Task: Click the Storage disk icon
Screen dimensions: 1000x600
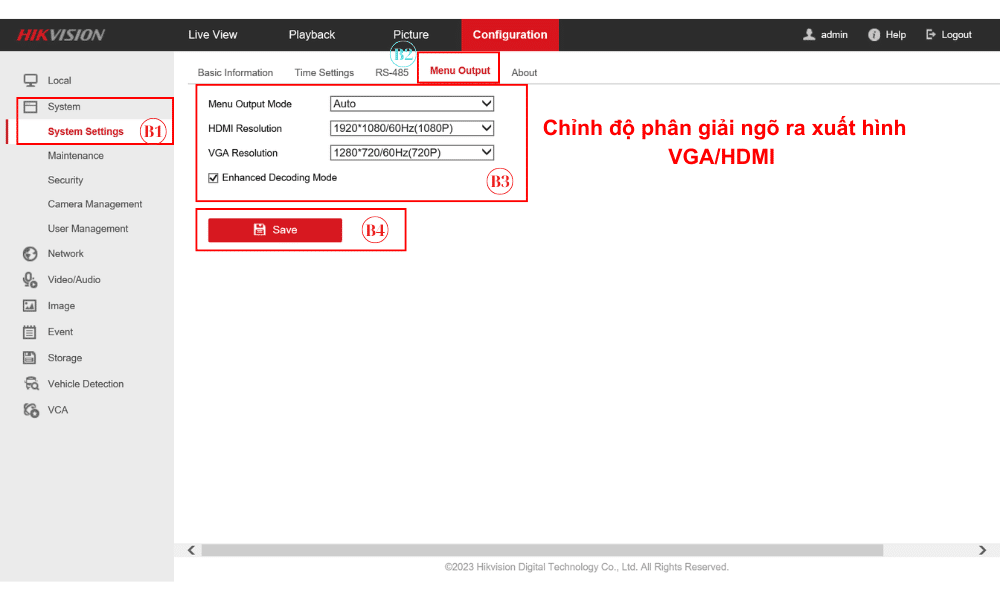Action: (30, 358)
